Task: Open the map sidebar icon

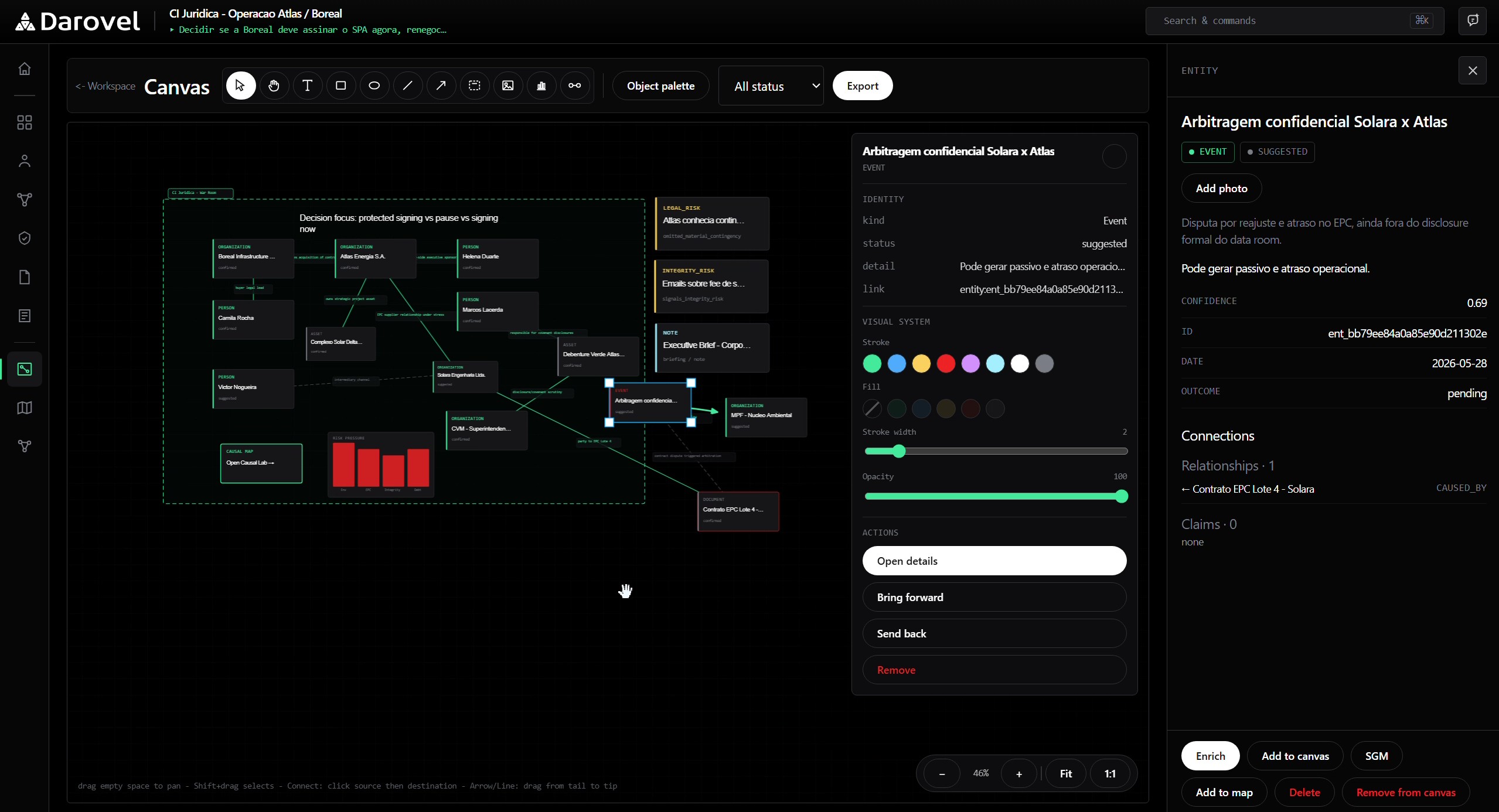Action: (x=25, y=408)
